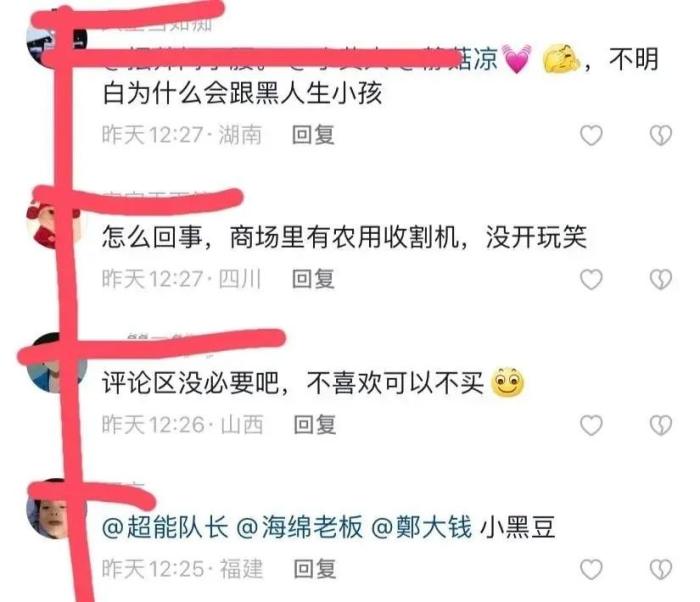Image resolution: width=700 pixels, height=602 pixels.
Task: Reply to the Hunan comment via 回复
Action: point(313,135)
